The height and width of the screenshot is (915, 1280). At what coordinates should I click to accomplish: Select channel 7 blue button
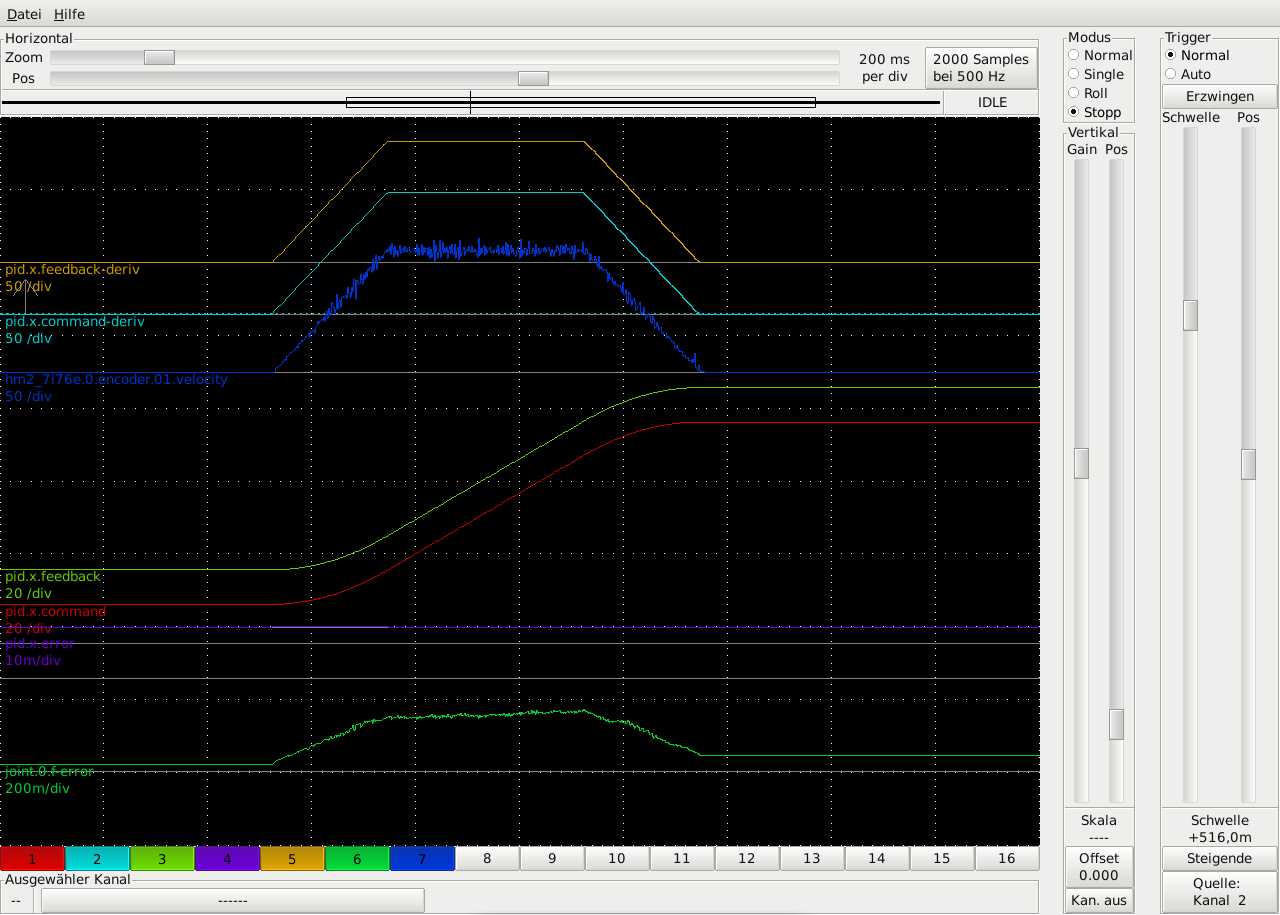(x=422, y=858)
